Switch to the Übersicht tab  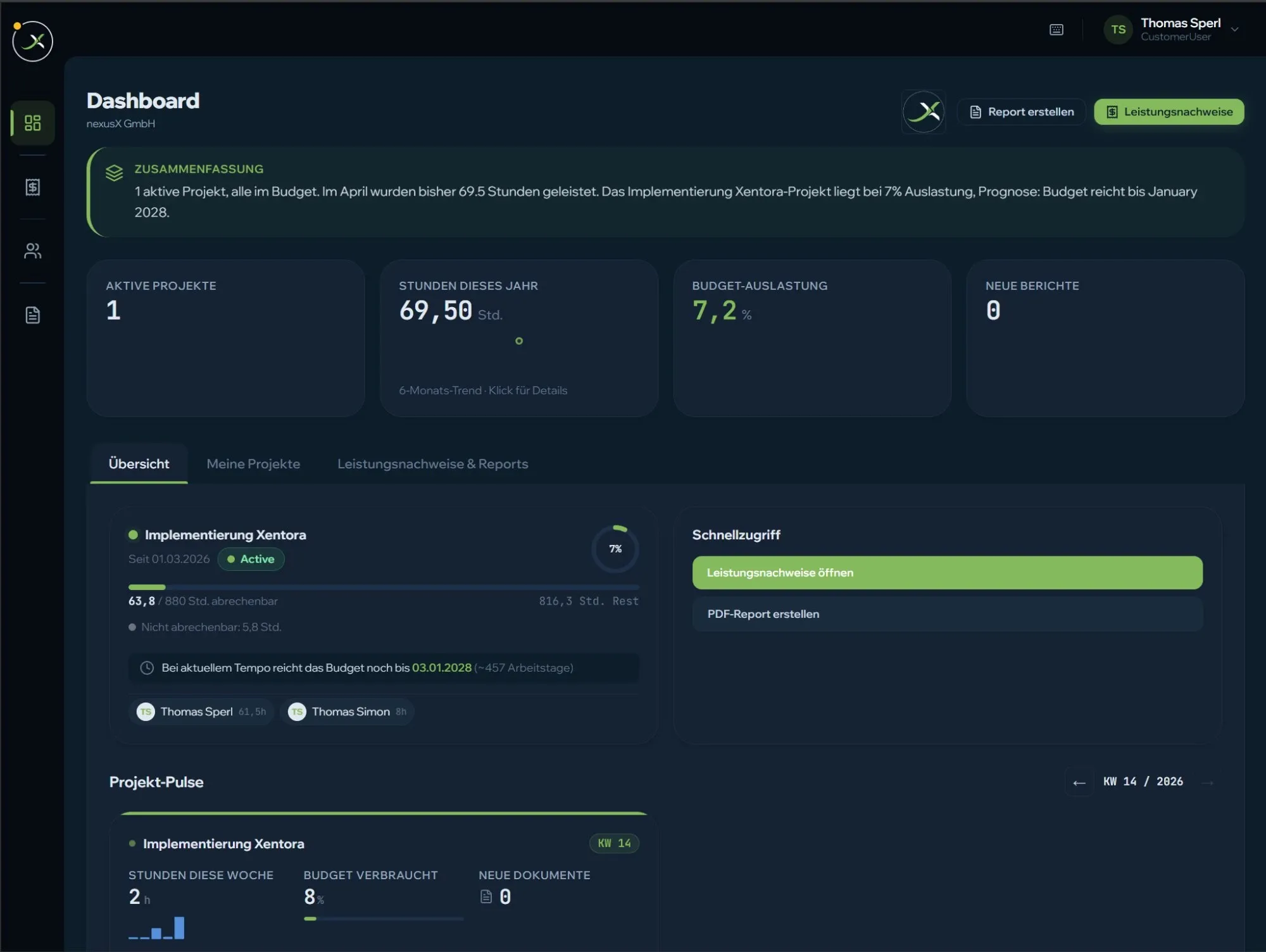(x=139, y=464)
